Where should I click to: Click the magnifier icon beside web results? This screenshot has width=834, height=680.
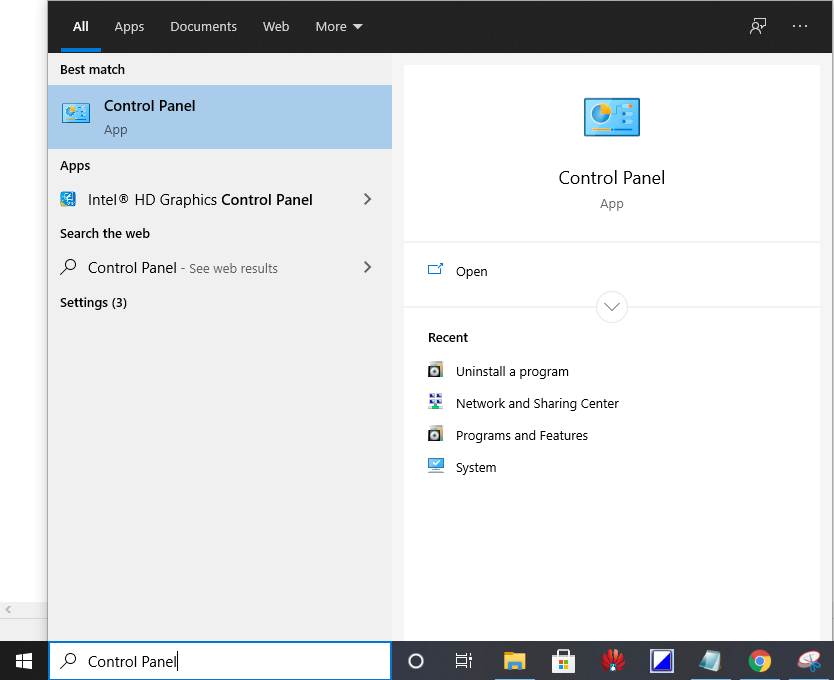pos(68,267)
